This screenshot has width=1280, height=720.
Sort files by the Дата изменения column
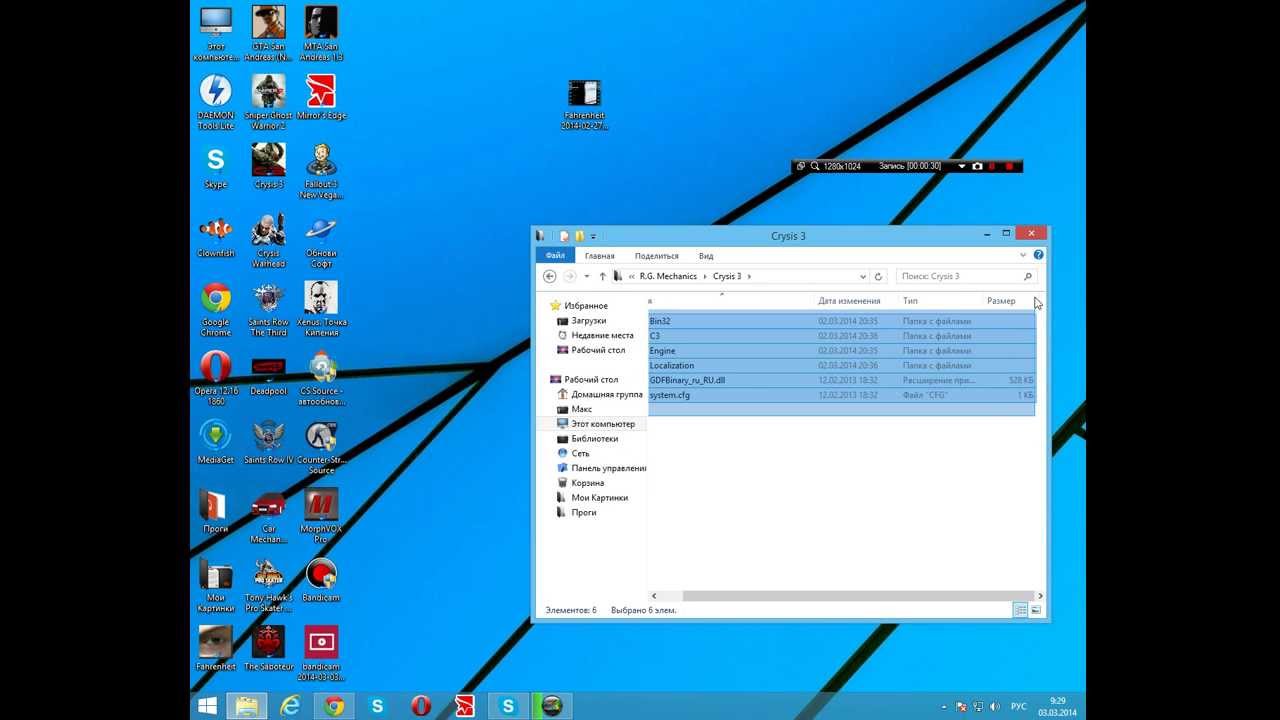coord(849,301)
